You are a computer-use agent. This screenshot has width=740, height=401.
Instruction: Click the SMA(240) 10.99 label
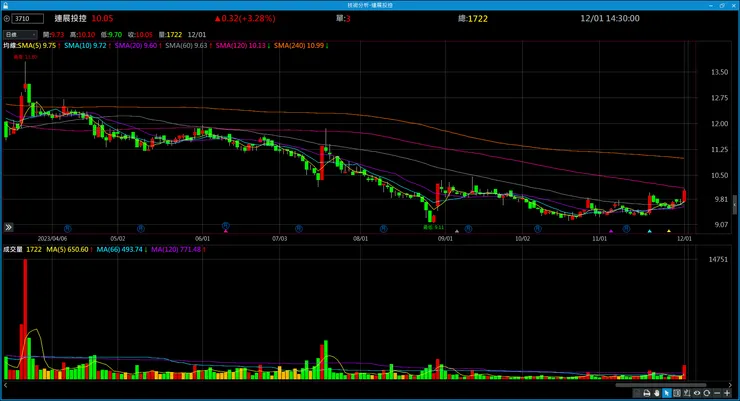point(299,46)
